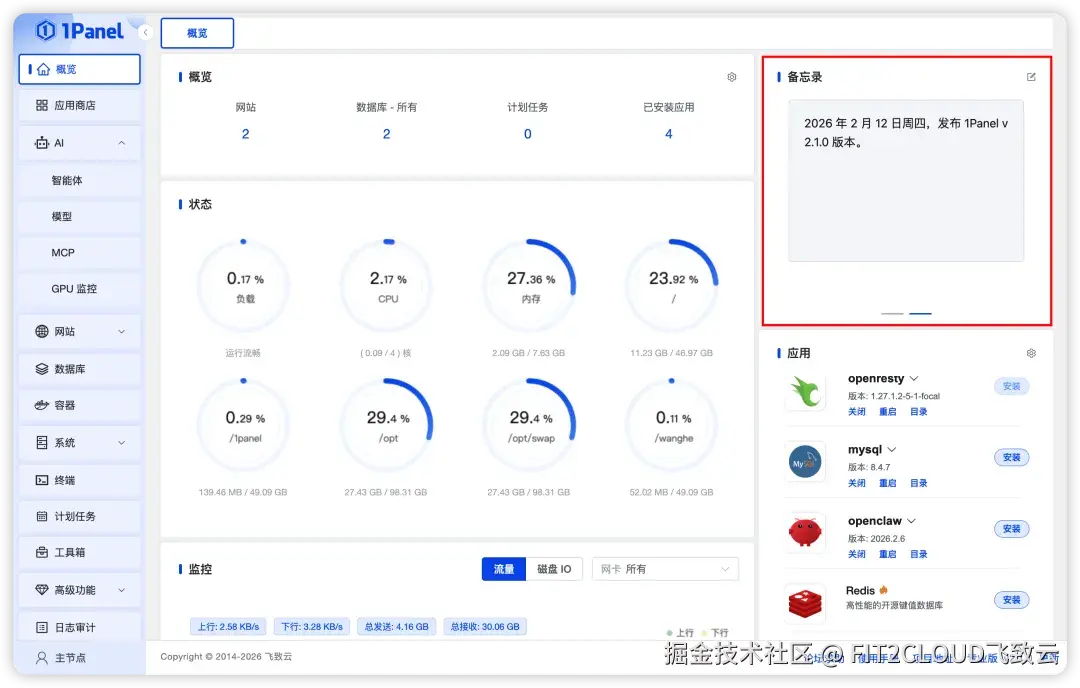This screenshot has width=1080, height=688.
Task: Open the 工具箱 toolbox entry
Action: point(79,552)
